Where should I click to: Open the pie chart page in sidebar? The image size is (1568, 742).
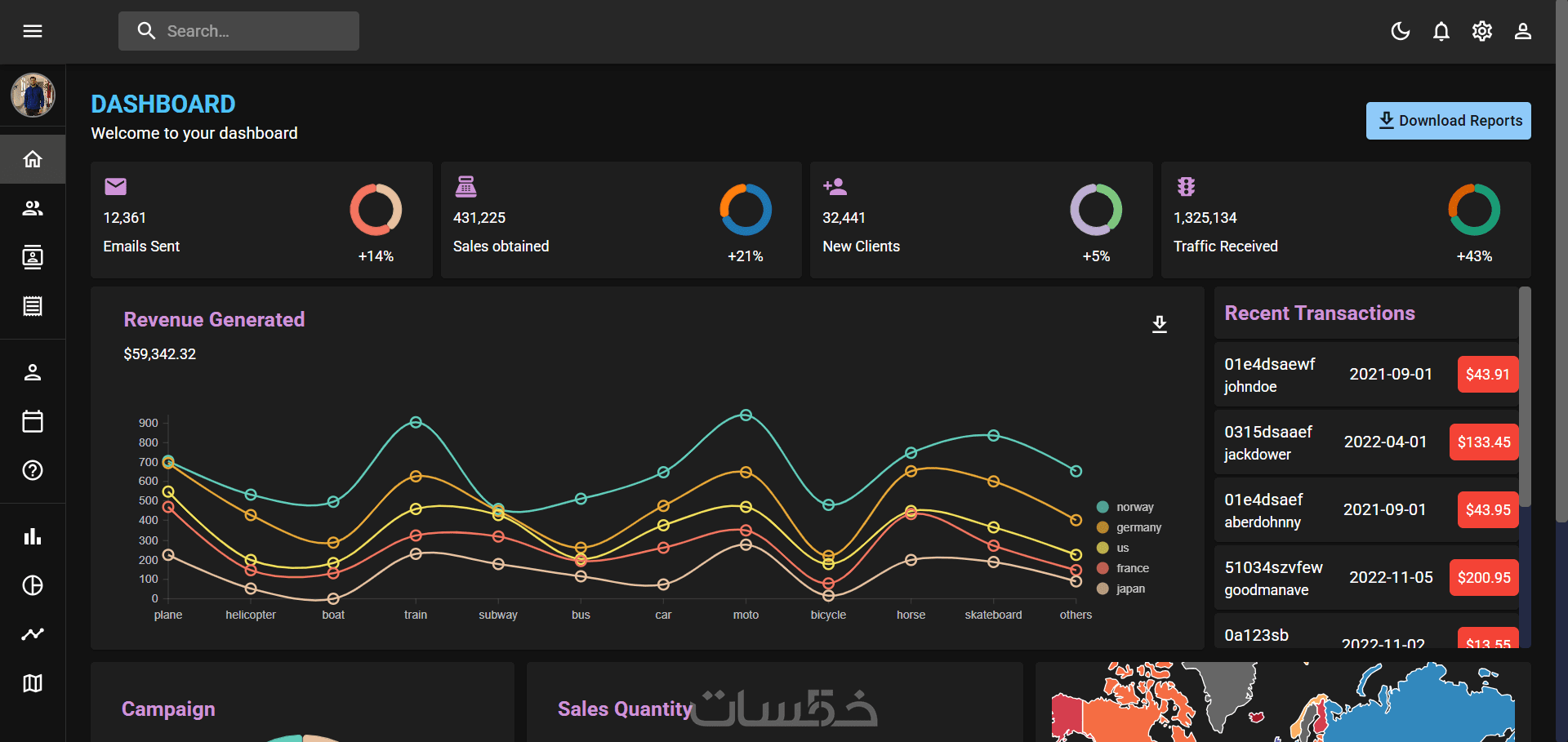(33, 585)
